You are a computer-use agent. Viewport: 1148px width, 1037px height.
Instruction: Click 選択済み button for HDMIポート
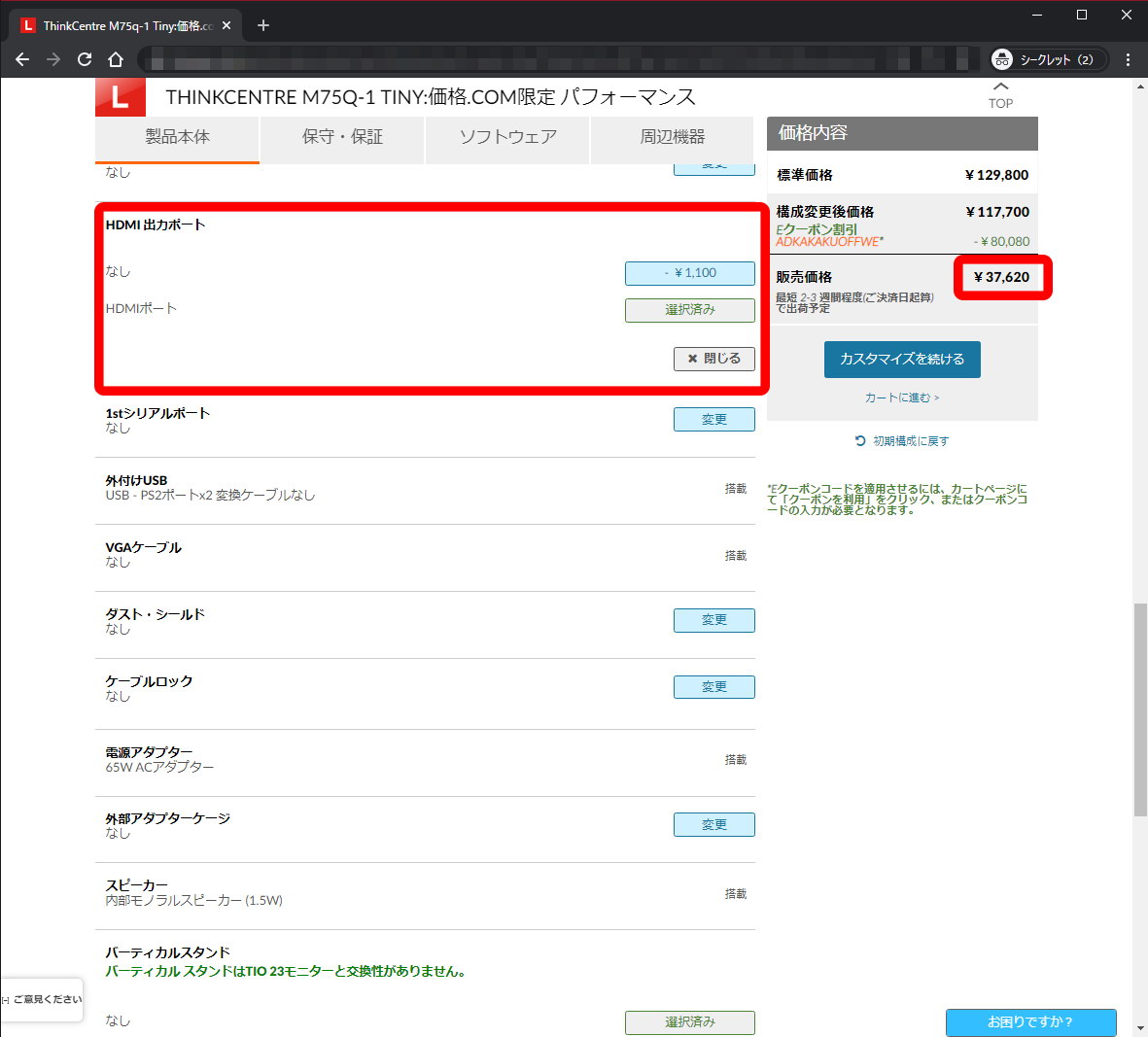point(690,310)
